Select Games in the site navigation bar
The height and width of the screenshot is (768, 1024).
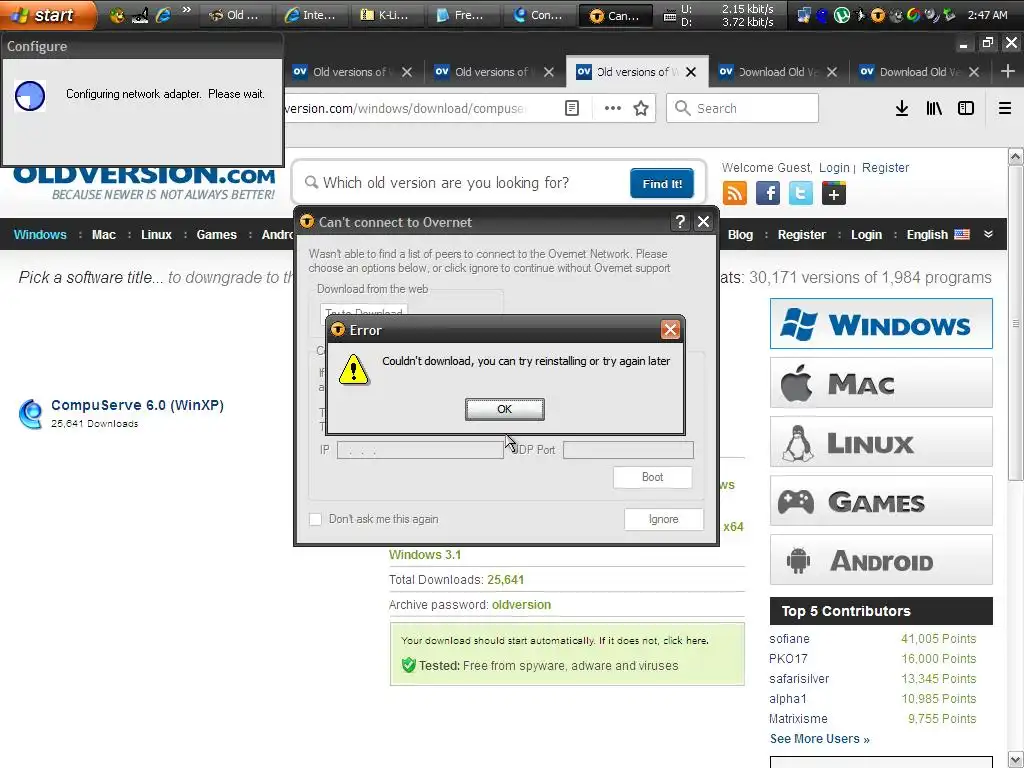pyautogui.click(x=216, y=234)
